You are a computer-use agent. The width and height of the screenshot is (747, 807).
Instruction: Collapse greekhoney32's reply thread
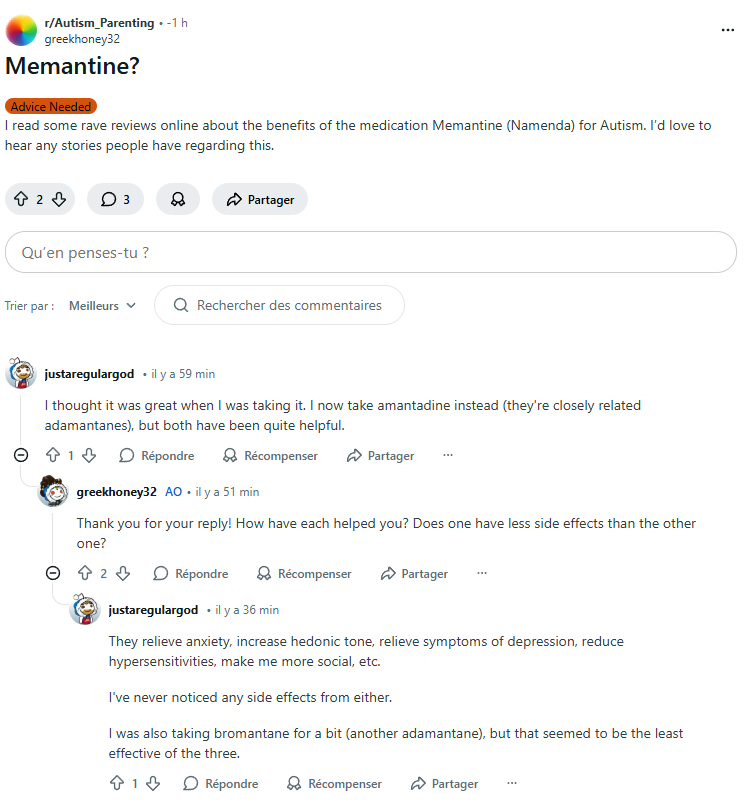click(53, 573)
